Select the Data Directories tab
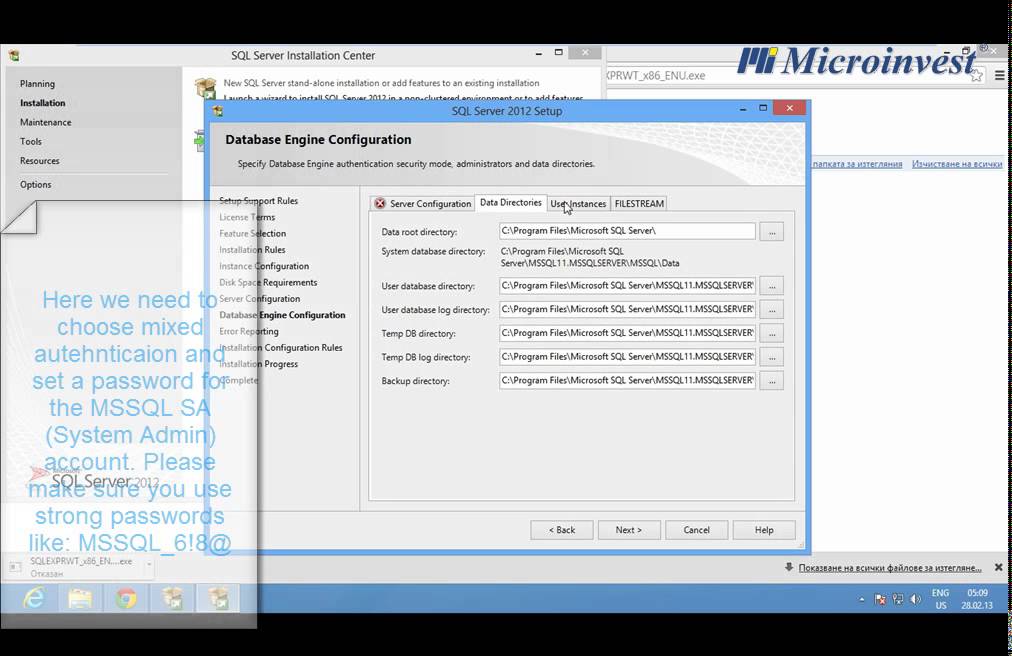The image size is (1012, 656). click(x=511, y=203)
